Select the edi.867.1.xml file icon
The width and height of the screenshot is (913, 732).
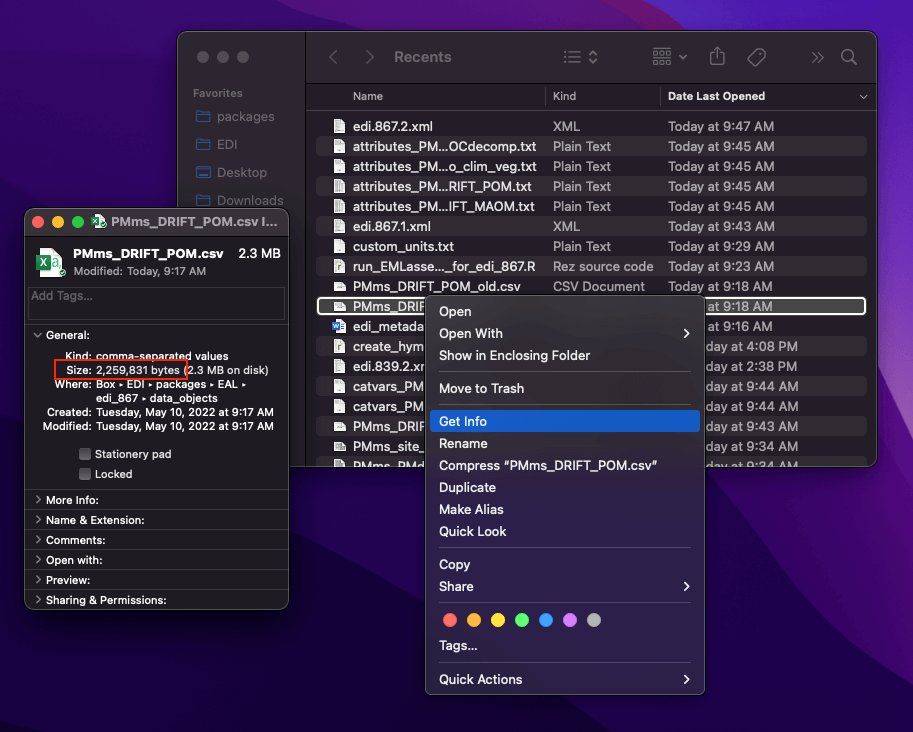click(x=339, y=227)
